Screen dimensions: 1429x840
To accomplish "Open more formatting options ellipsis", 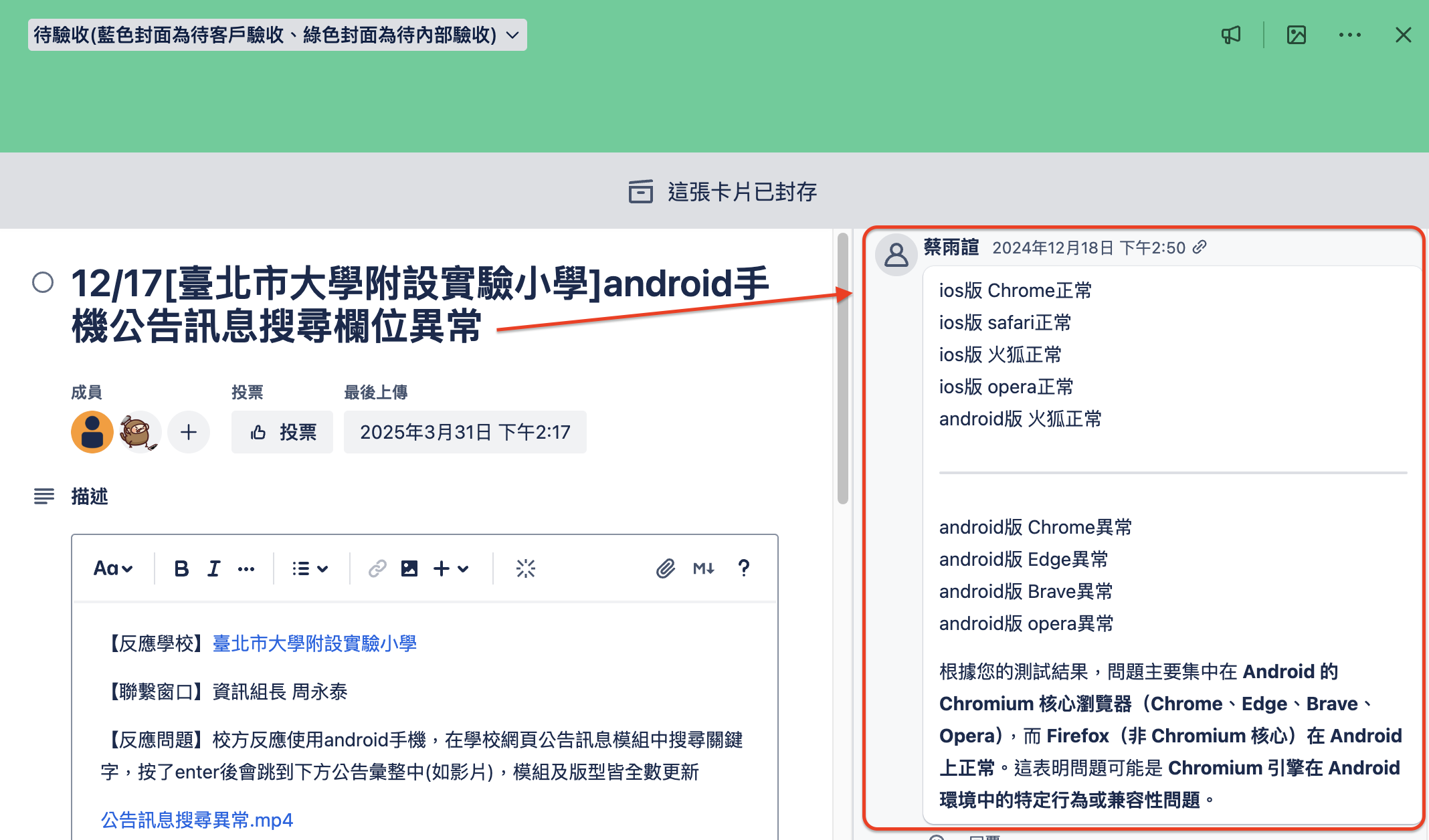I will pyautogui.click(x=246, y=568).
